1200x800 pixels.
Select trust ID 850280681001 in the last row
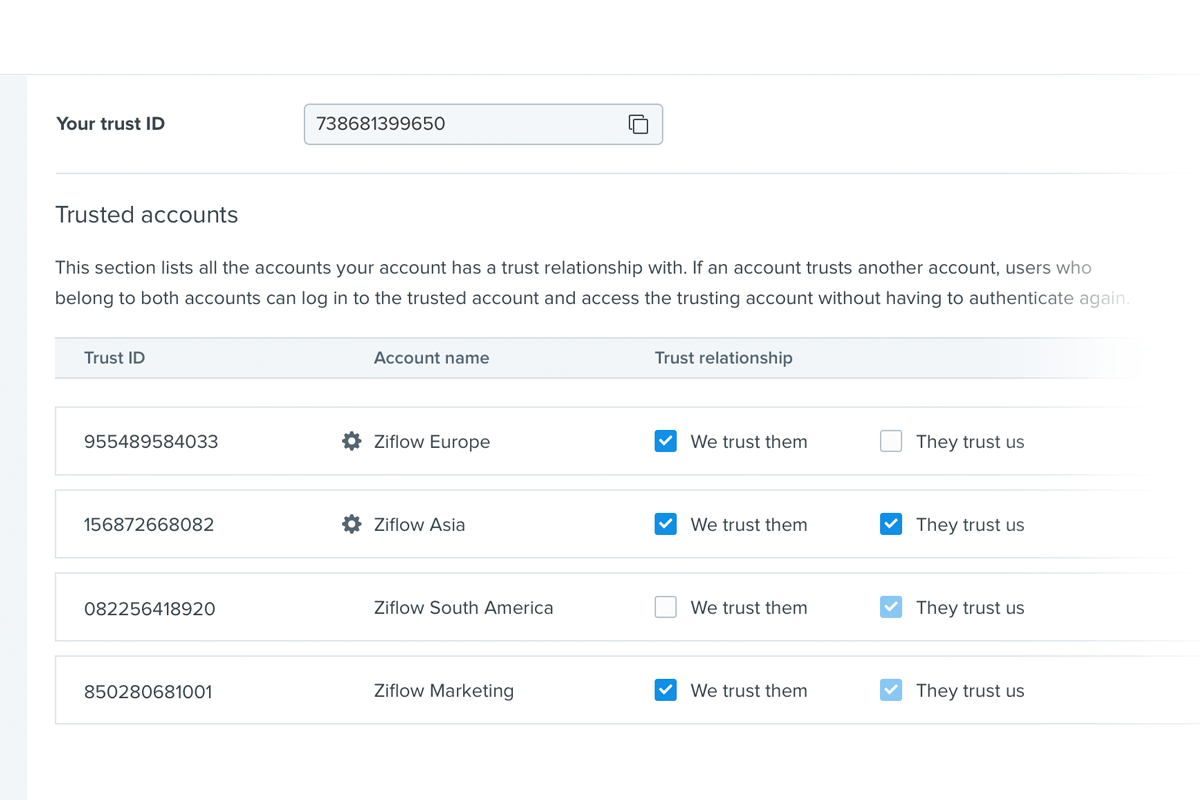pos(148,691)
